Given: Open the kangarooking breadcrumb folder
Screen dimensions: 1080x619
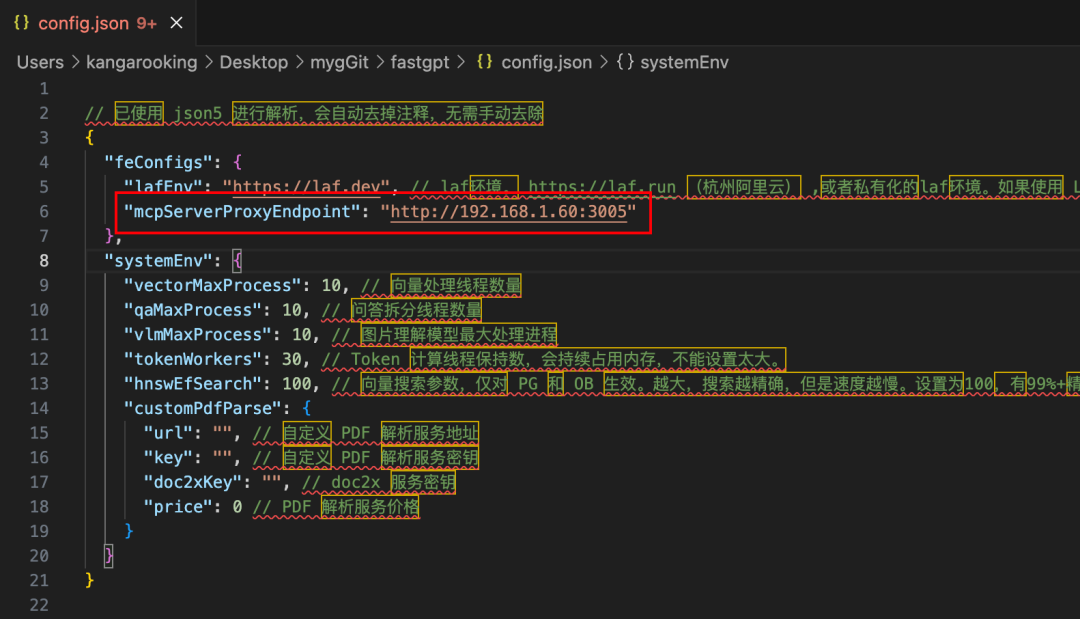Looking at the screenshot, I should pyautogui.click(x=141, y=62).
